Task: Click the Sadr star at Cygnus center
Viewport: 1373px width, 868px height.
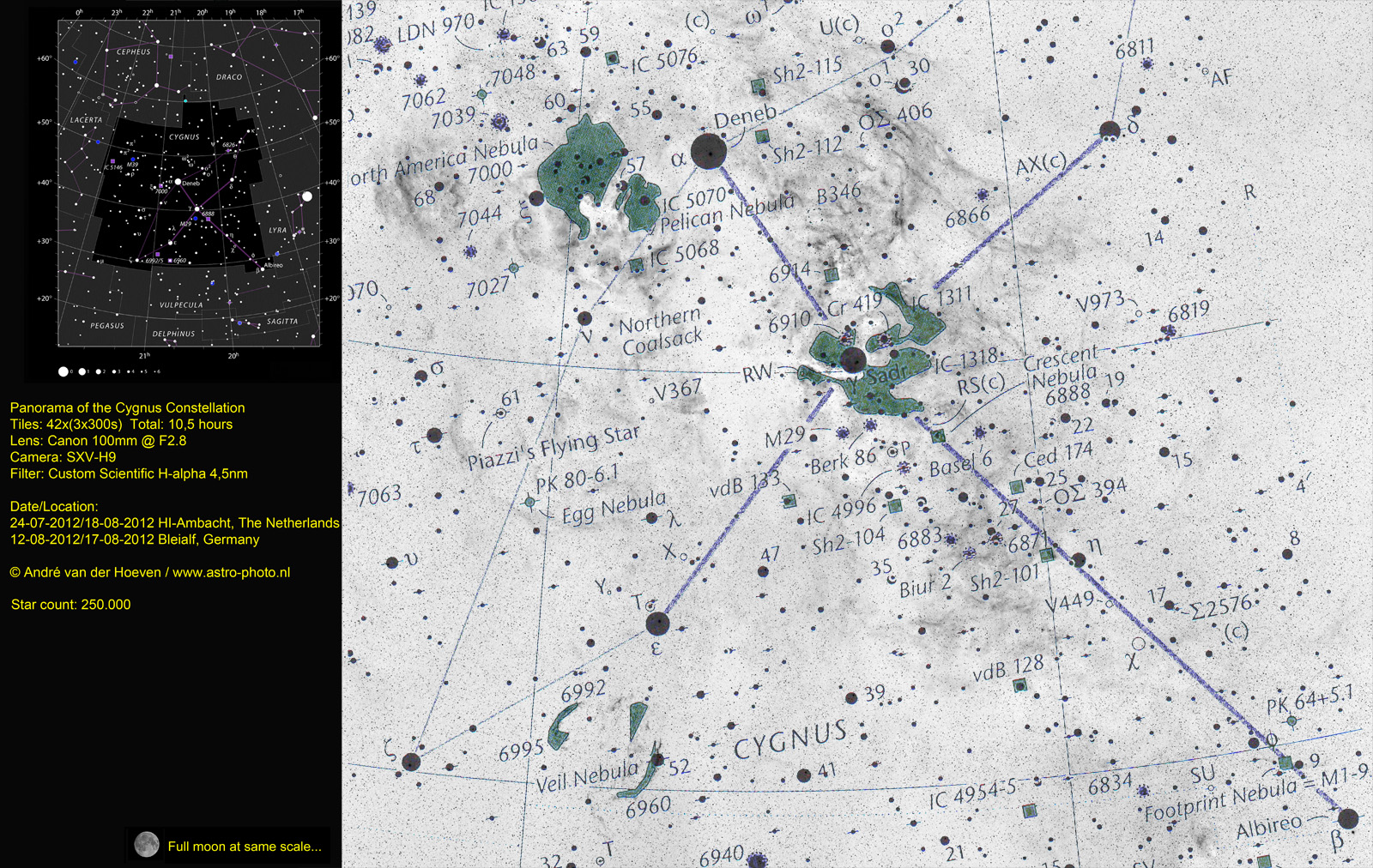Action: pyautogui.click(x=852, y=360)
